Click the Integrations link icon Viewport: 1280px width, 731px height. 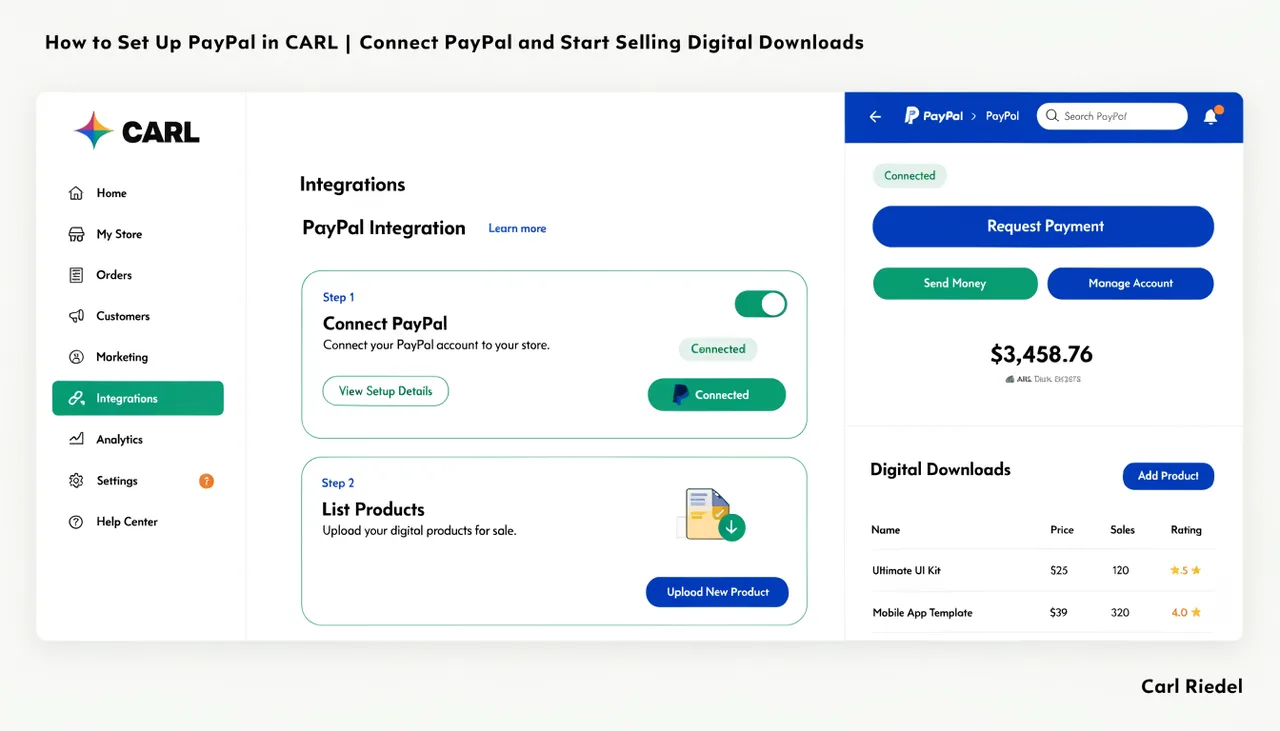click(x=76, y=398)
